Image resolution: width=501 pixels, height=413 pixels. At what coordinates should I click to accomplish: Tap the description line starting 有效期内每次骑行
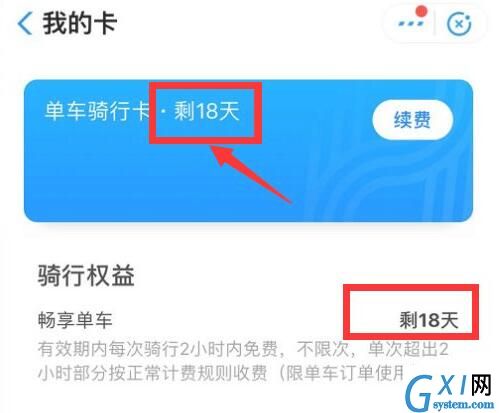pos(243,349)
